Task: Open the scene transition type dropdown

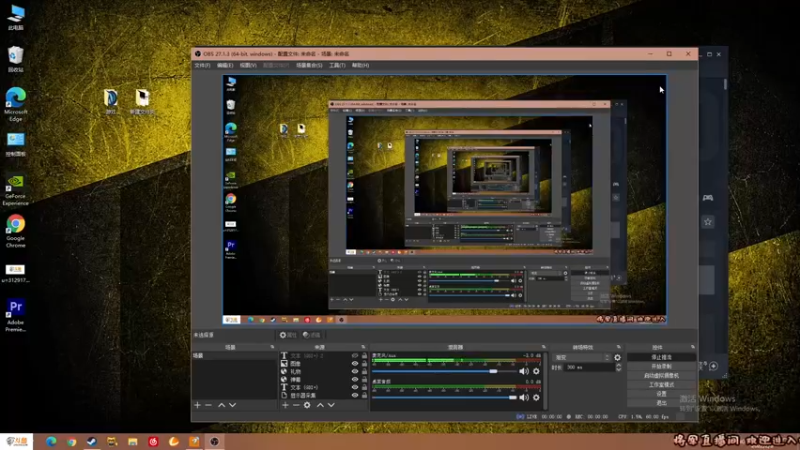Action: [581, 358]
